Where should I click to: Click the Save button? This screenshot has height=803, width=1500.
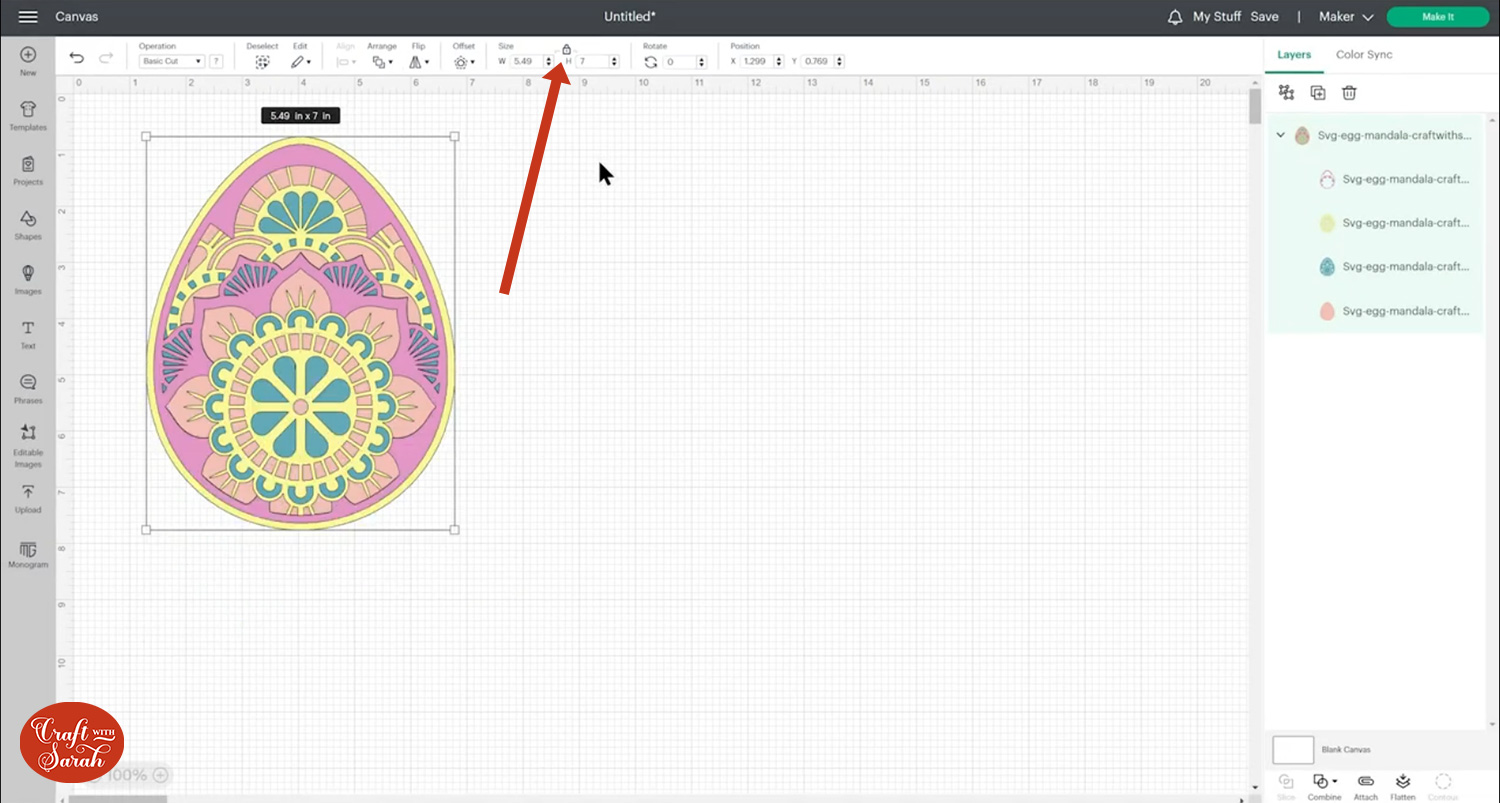tap(1264, 17)
